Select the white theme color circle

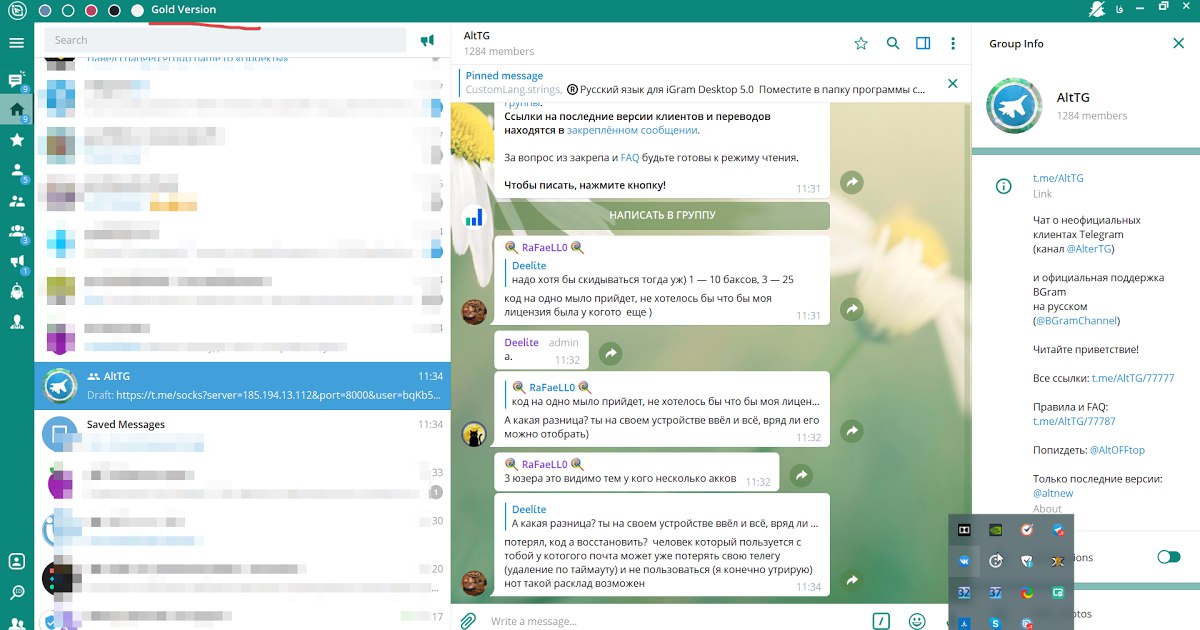pyautogui.click(x=137, y=10)
